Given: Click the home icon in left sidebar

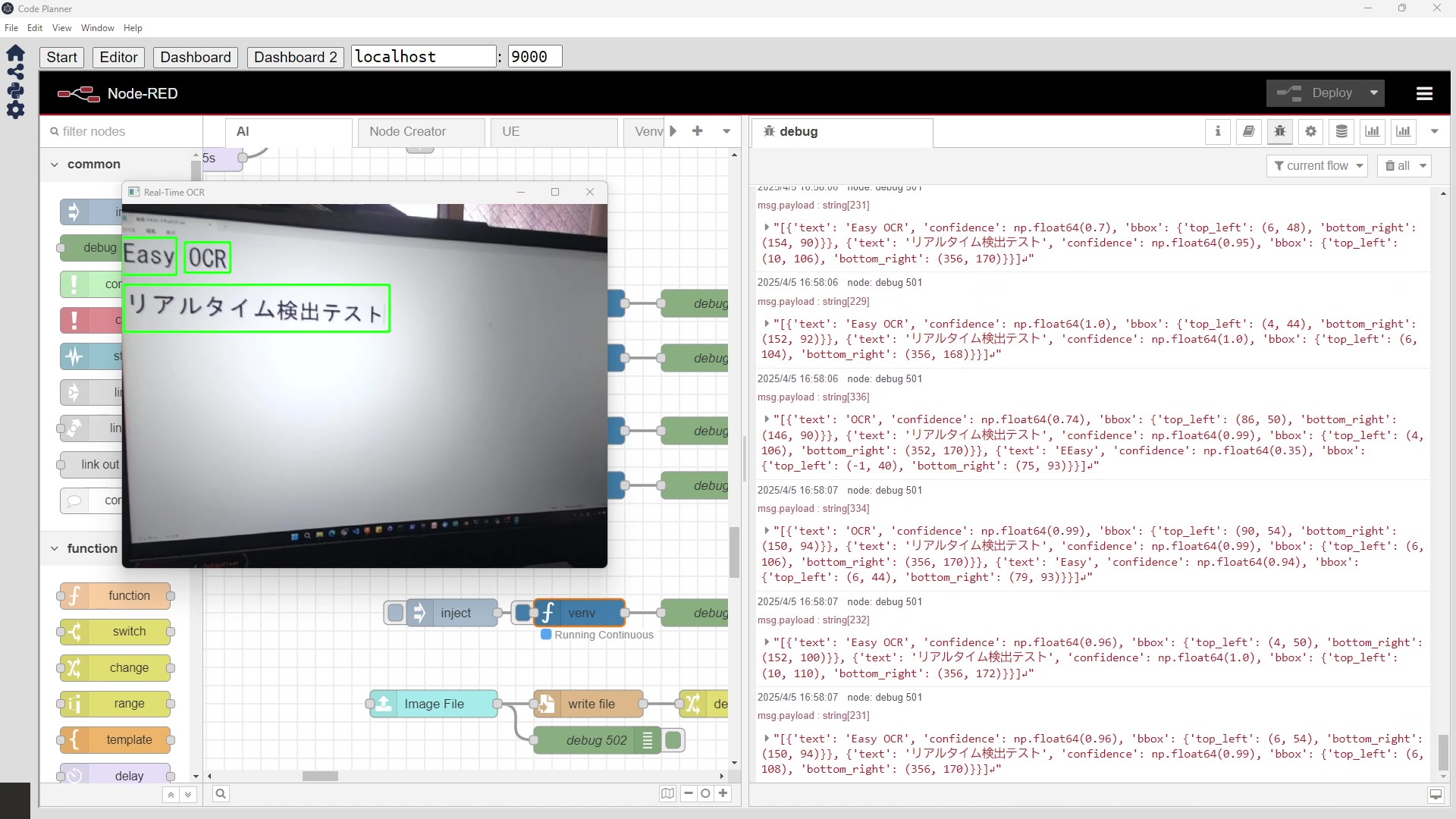Looking at the screenshot, I should (15, 54).
